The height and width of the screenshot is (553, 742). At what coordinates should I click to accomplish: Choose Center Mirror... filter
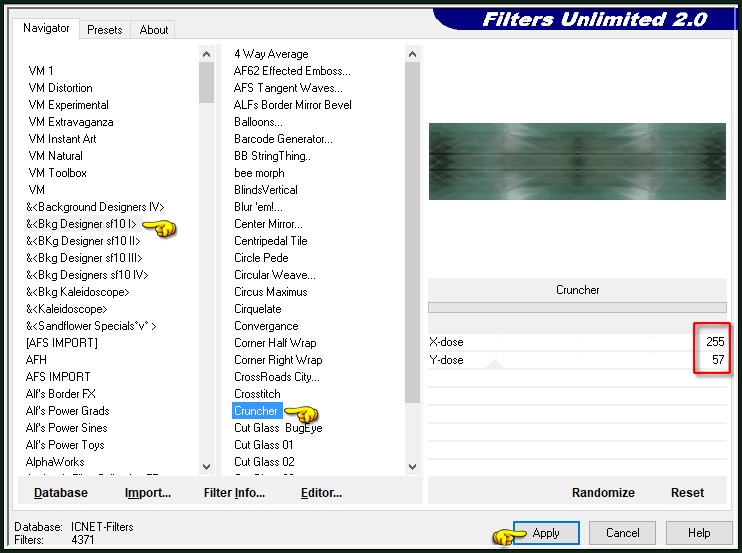268,224
